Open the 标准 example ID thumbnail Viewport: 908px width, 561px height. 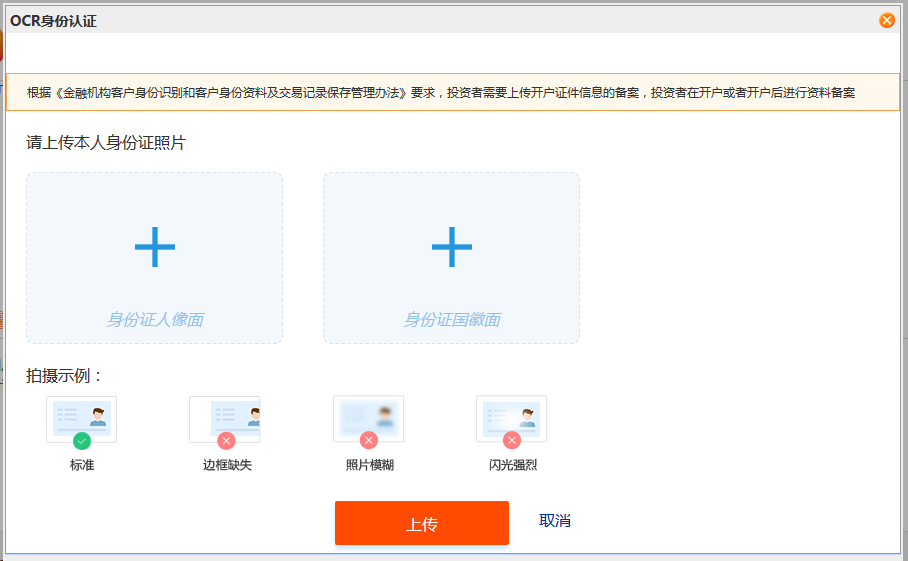point(82,417)
